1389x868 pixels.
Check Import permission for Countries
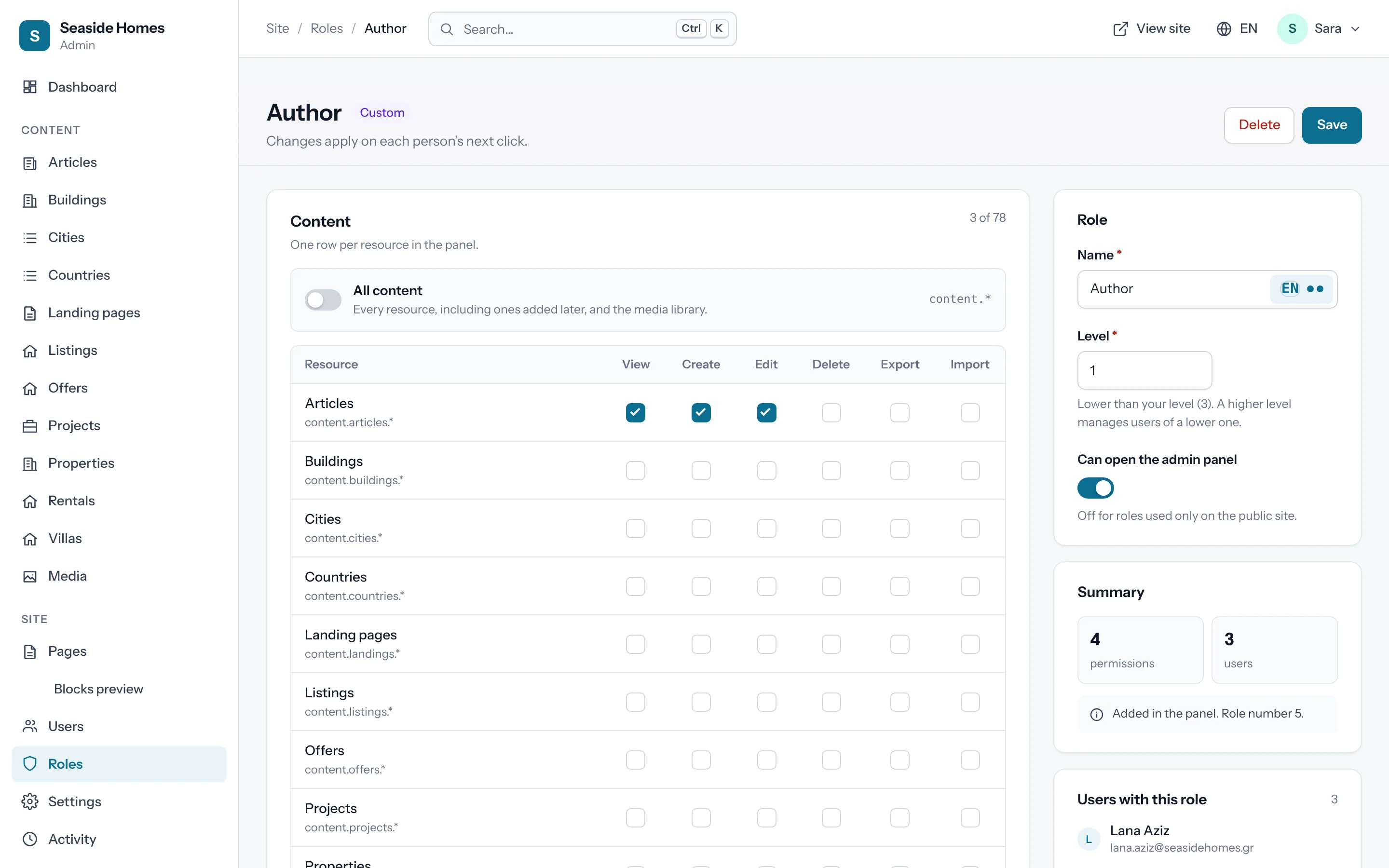pos(970,586)
